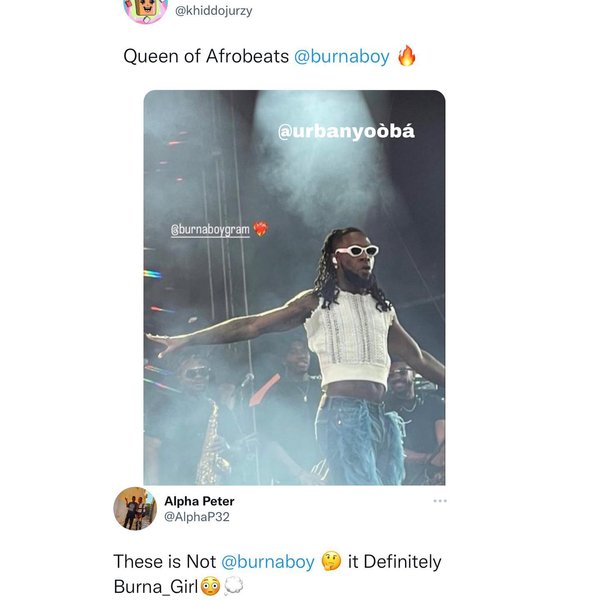Tap the @burnaboygram tag on the photo

[x=210, y=230]
